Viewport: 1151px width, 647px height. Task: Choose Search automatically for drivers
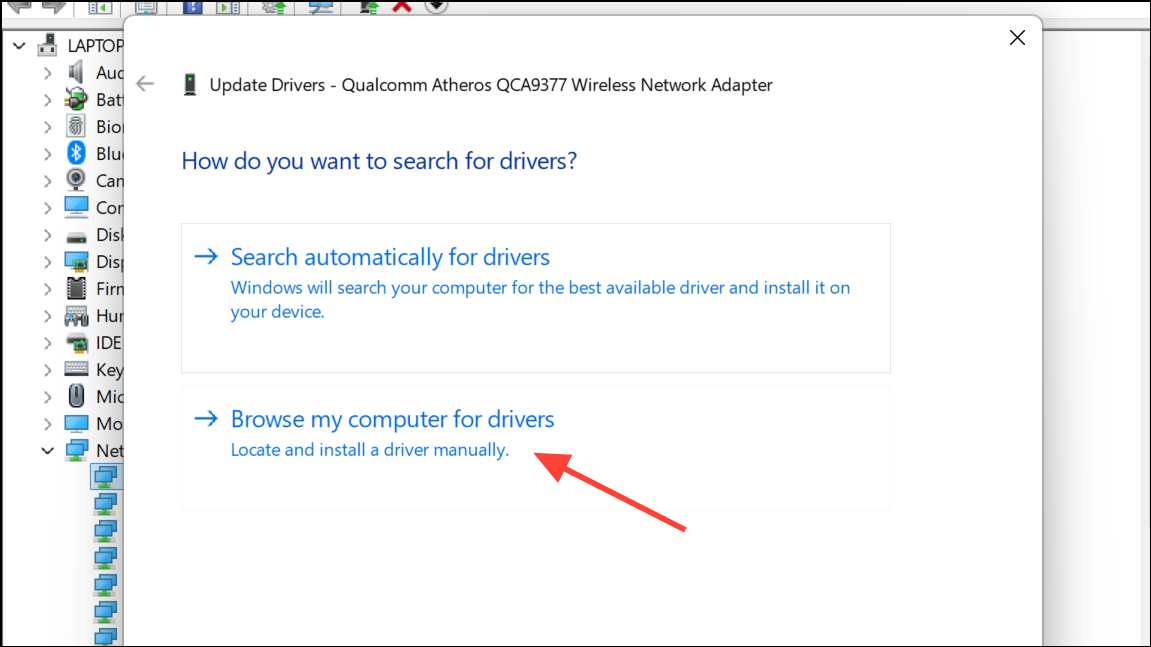(x=390, y=257)
